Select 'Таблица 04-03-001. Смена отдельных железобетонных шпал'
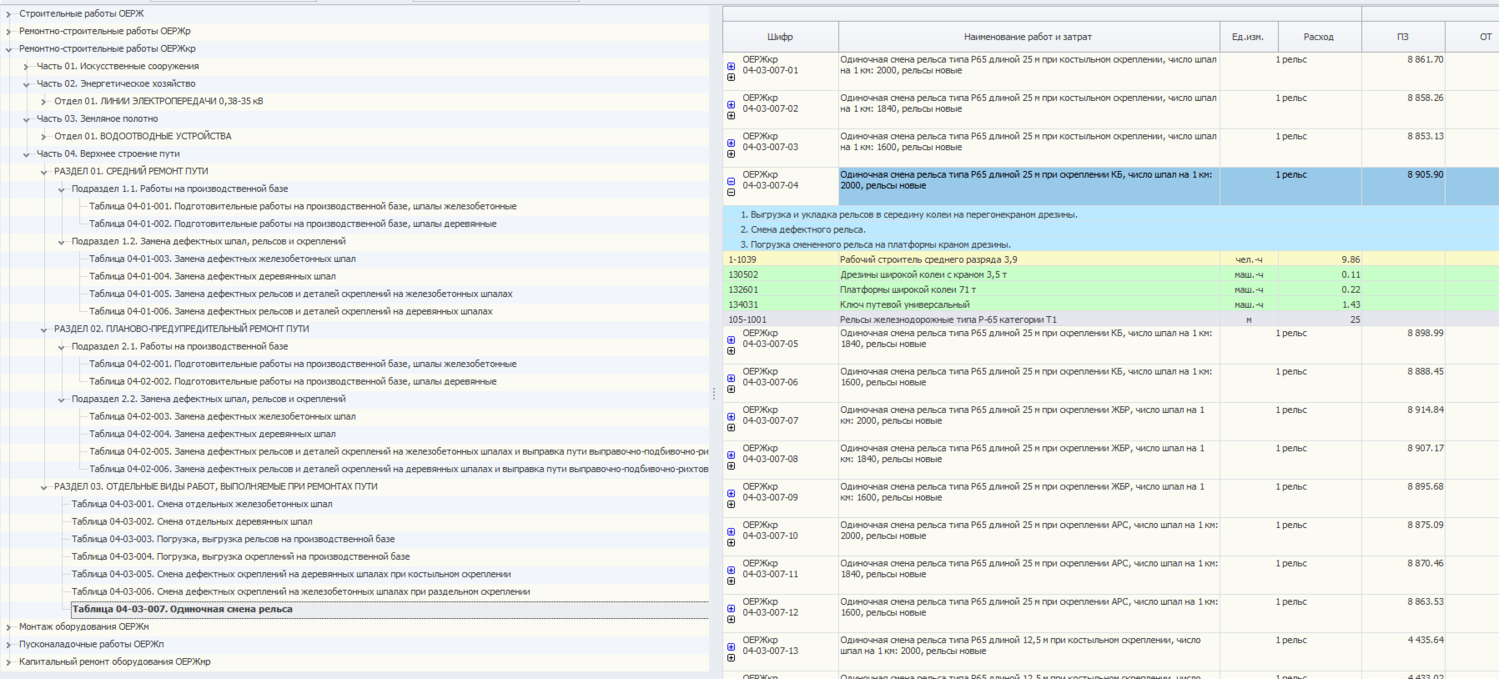 [202, 504]
